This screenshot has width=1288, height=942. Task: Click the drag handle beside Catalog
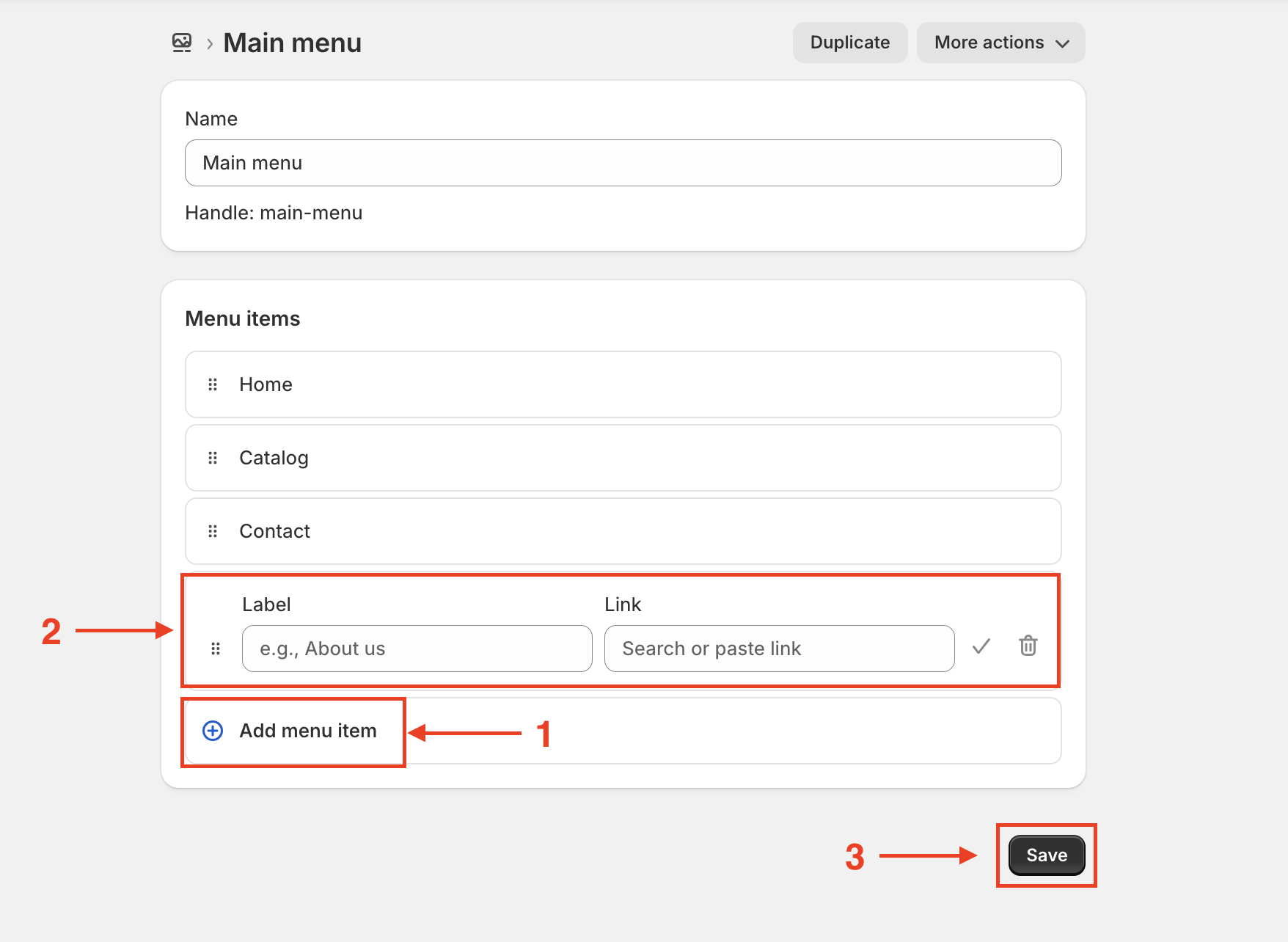pos(213,458)
